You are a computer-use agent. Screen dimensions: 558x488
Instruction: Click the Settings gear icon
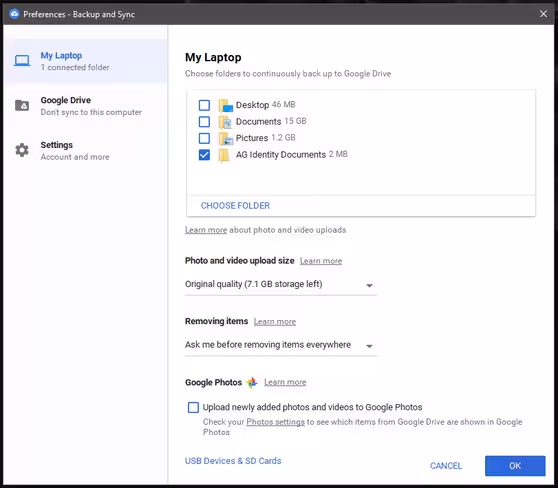22,150
